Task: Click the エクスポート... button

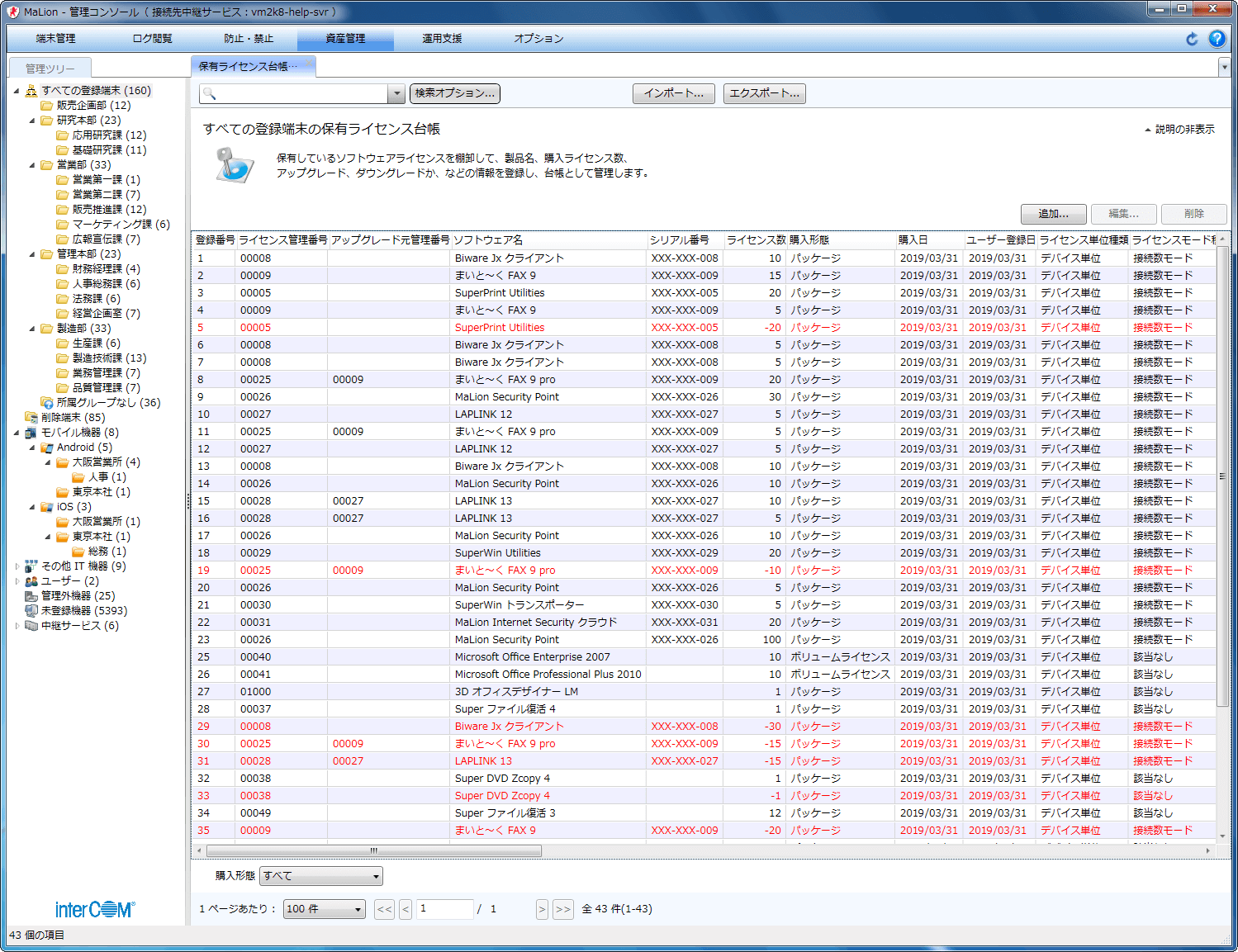Action: pos(764,93)
